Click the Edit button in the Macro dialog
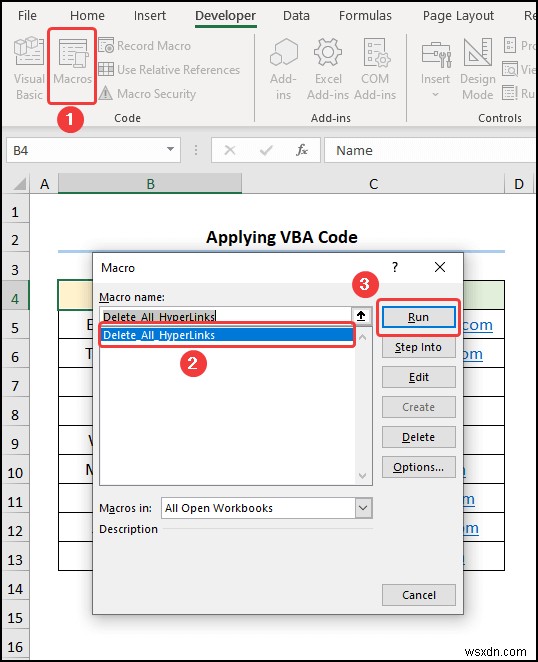This screenshot has width=538, height=662. [x=418, y=377]
